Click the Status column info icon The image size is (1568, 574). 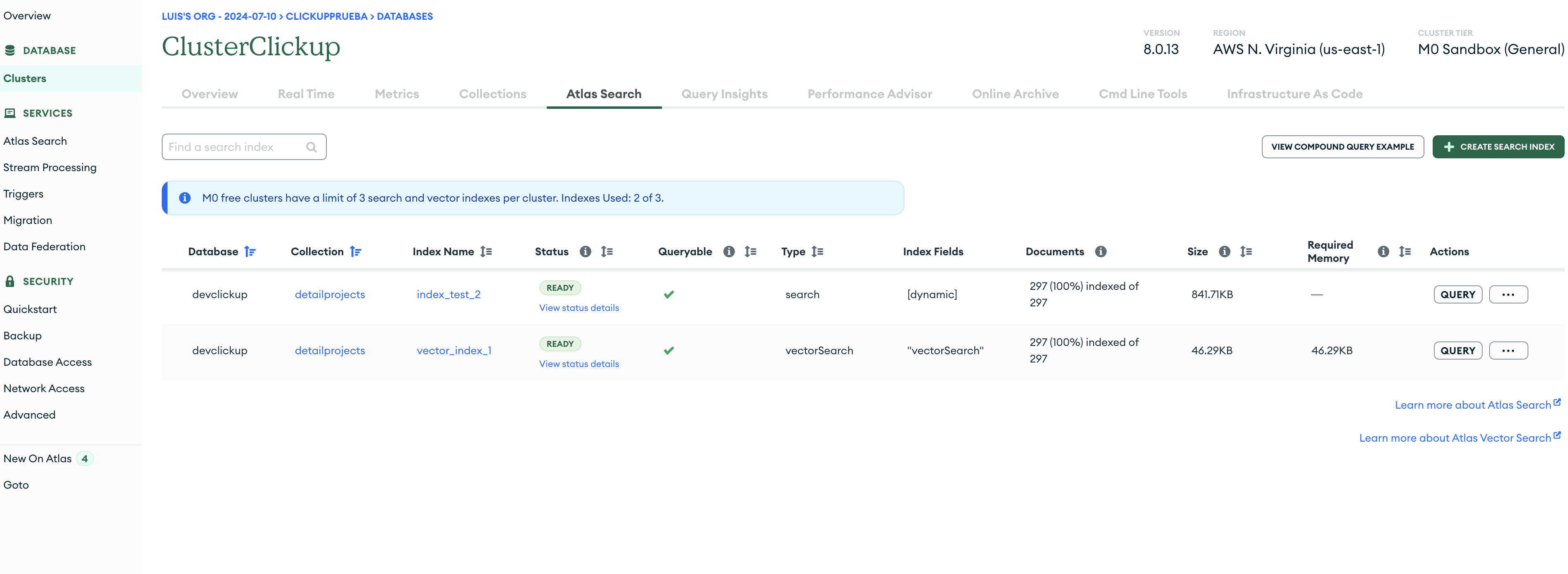tap(585, 252)
